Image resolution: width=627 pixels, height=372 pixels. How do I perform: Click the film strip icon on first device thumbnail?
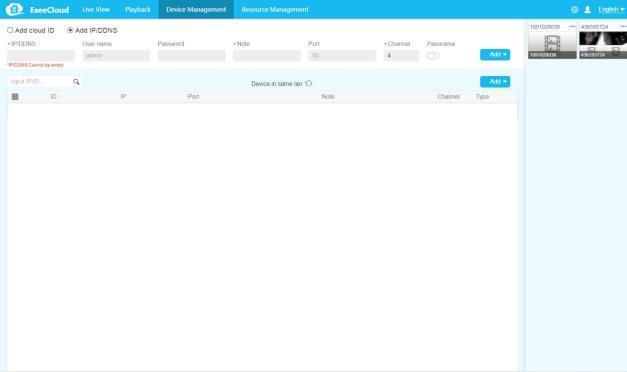pos(552,42)
